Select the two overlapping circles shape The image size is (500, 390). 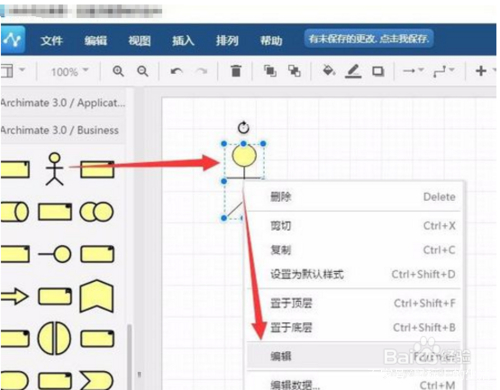coord(97,212)
